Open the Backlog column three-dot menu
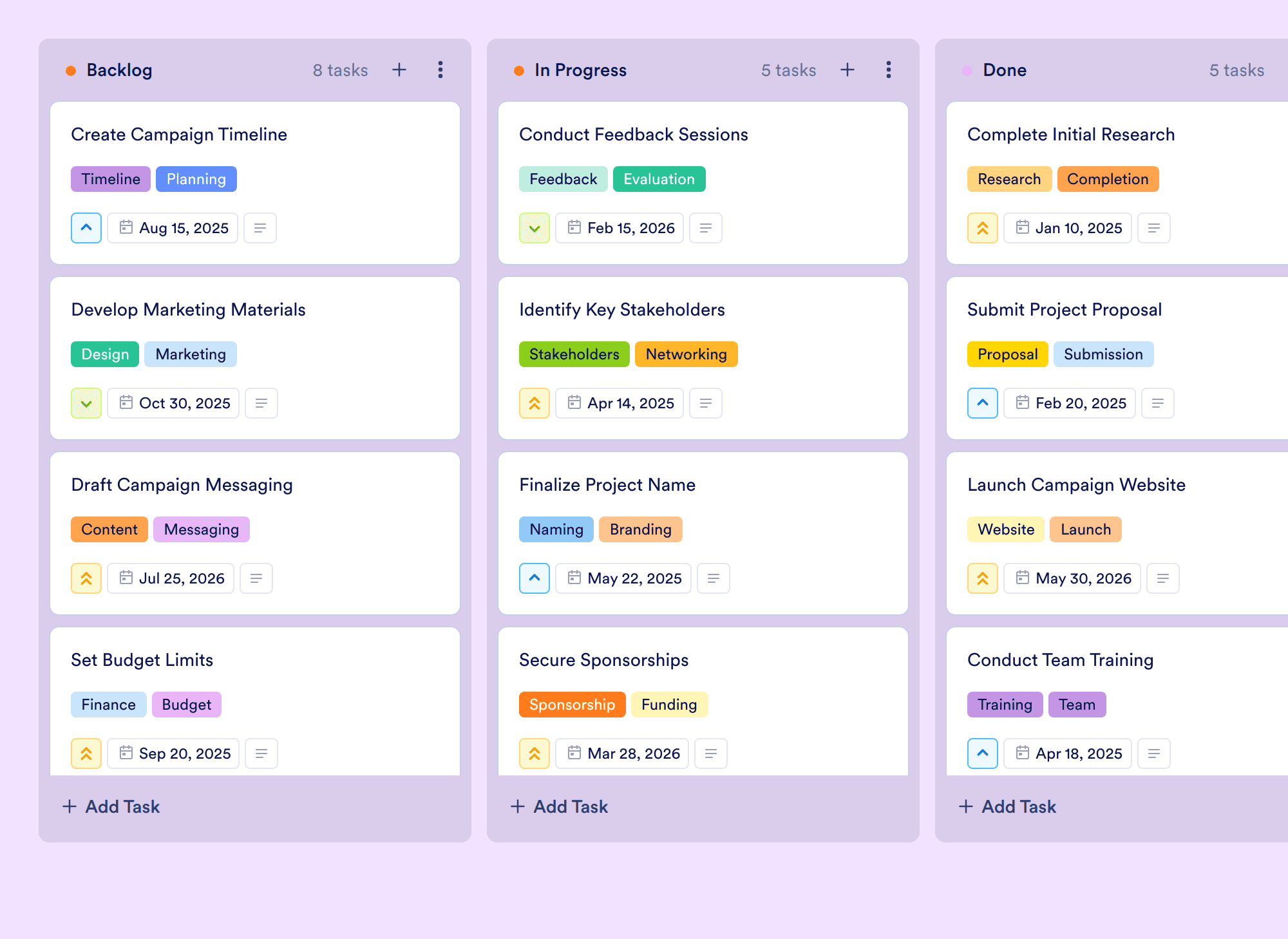This screenshot has width=1288, height=939. tap(440, 70)
